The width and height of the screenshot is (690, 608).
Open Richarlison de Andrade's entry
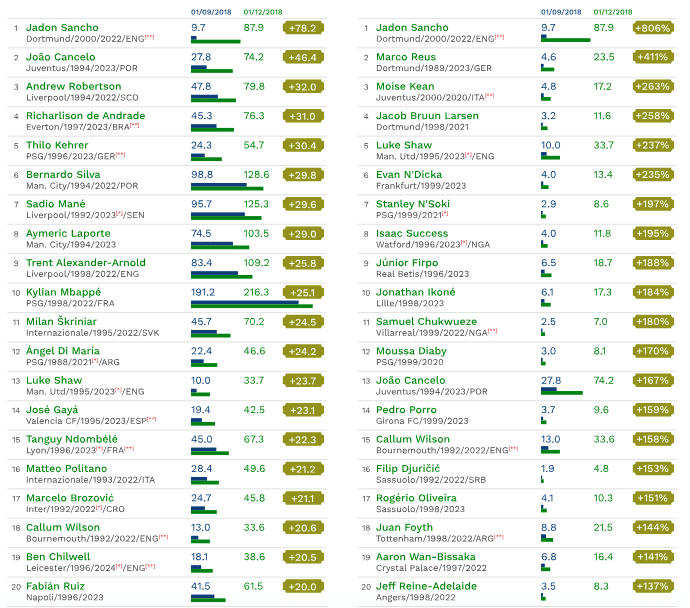point(85,116)
